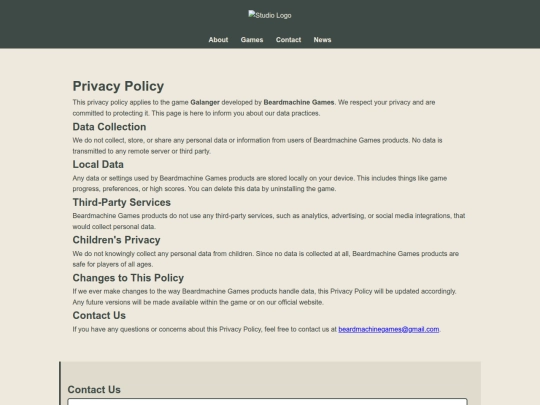Click Contact Us heading above the email line
The height and width of the screenshot is (405, 540).
coord(99,315)
